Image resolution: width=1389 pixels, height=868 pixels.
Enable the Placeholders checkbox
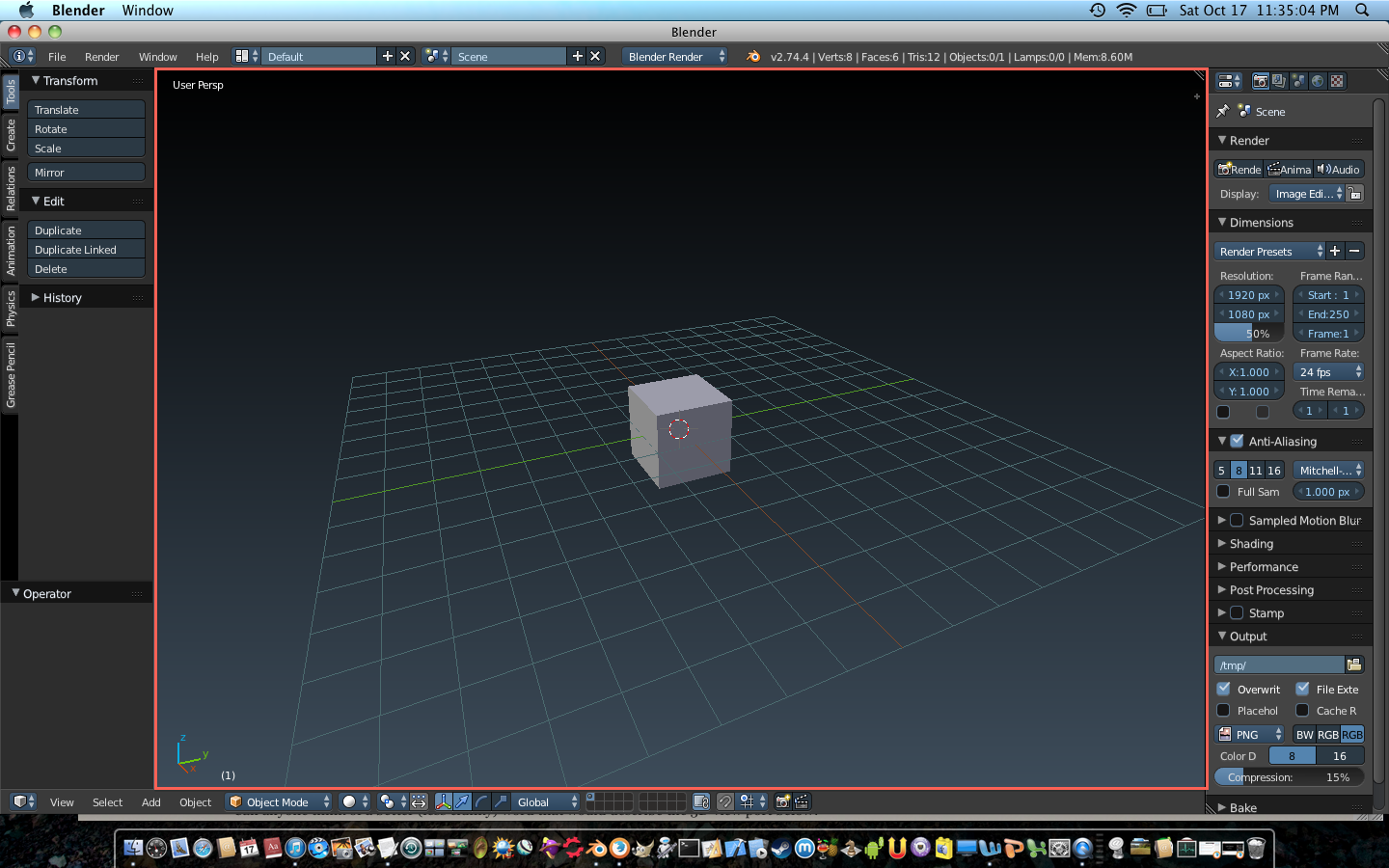(x=1224, y=711)
